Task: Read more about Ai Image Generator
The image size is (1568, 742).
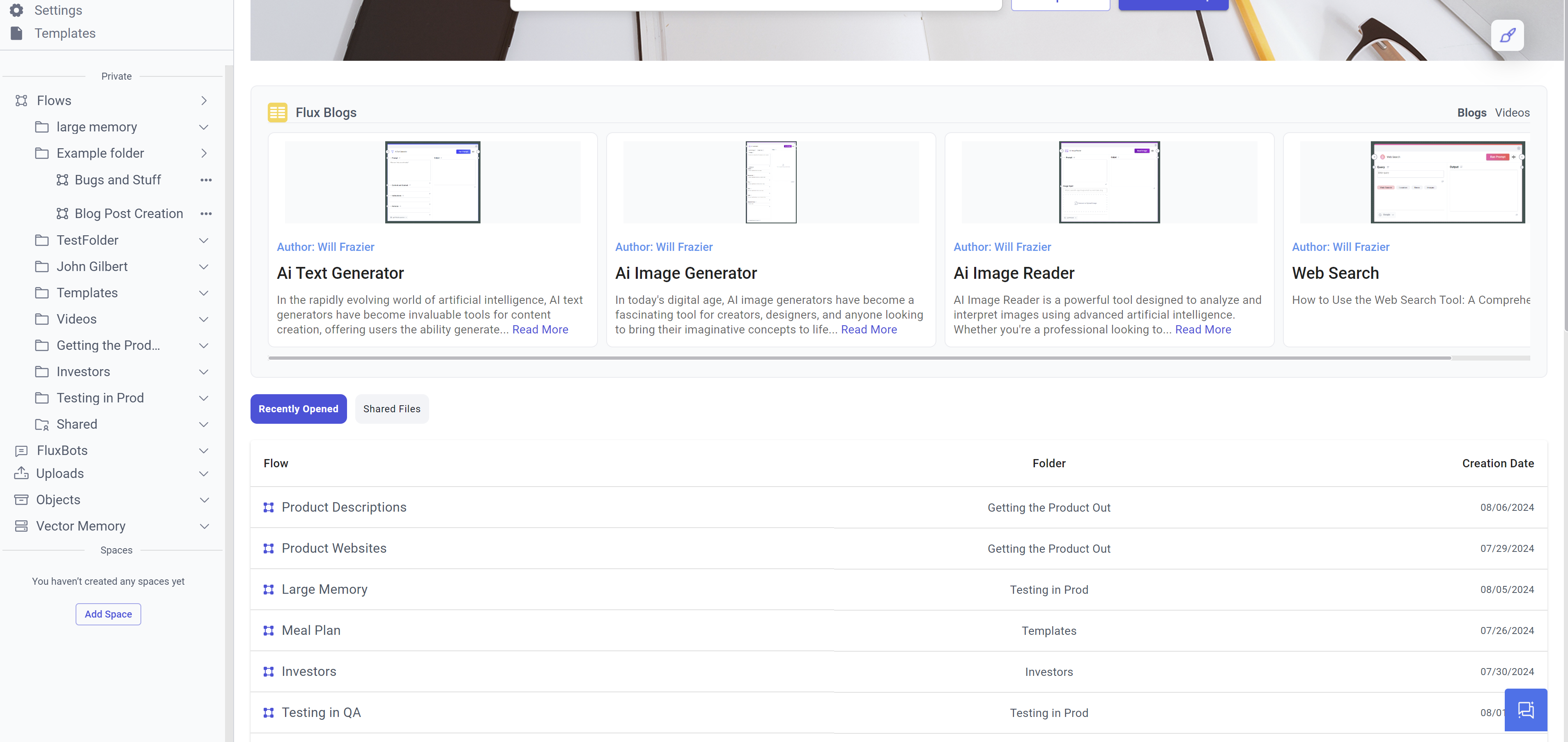Action: 869,329
